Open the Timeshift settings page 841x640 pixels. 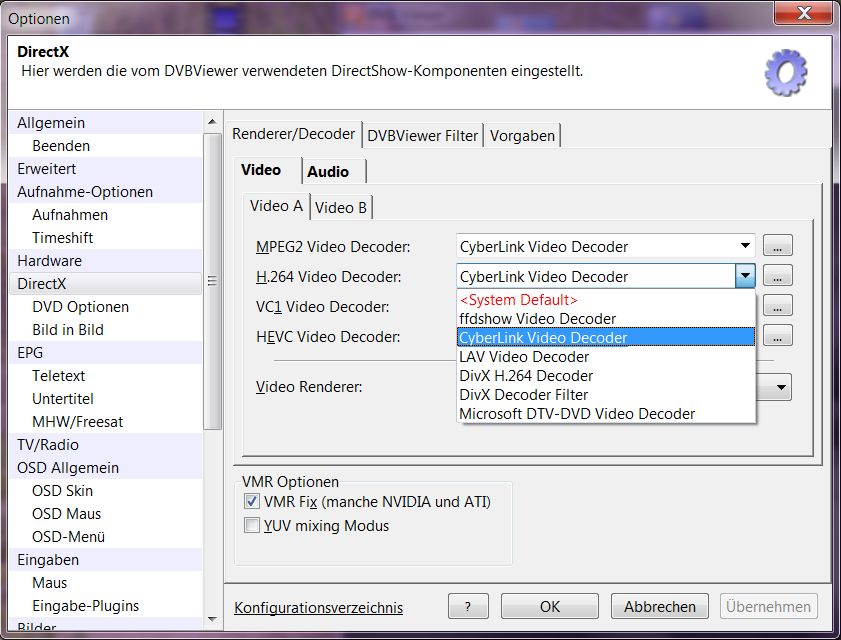point(106,238)
